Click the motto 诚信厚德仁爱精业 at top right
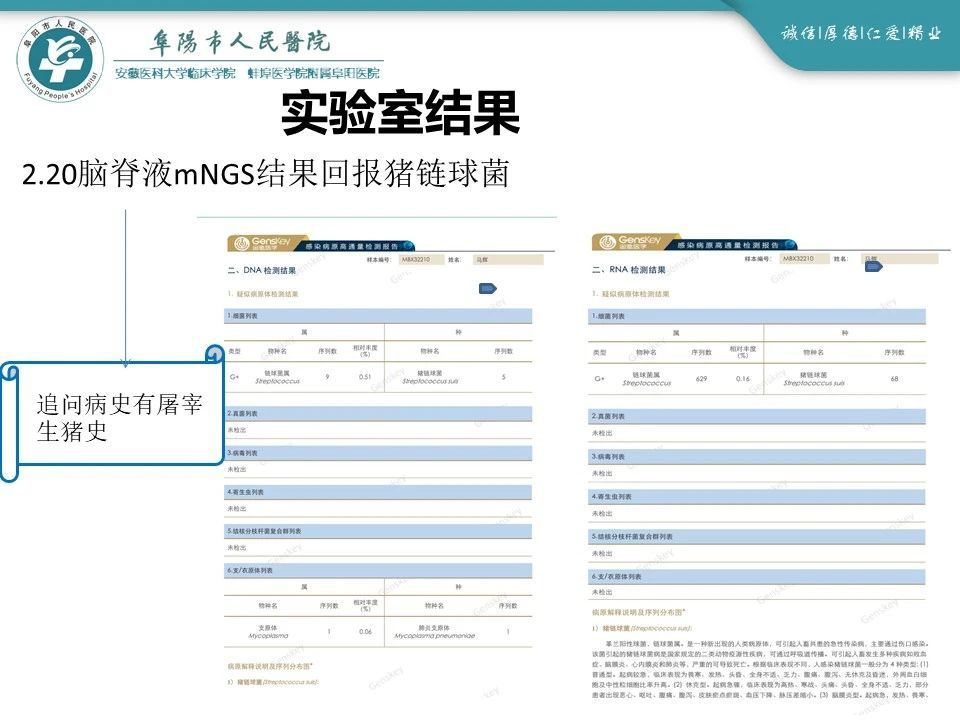This screenshot has height=720, width=960. 860,33
